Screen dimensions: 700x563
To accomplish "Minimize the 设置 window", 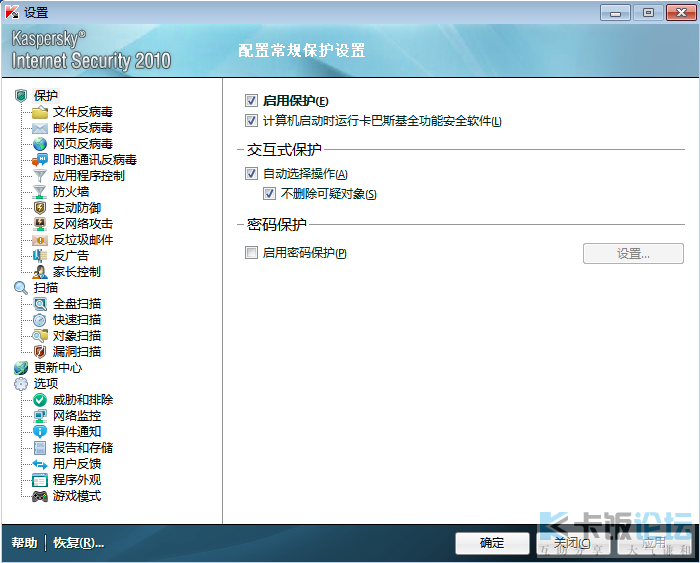I will (615, 13).
